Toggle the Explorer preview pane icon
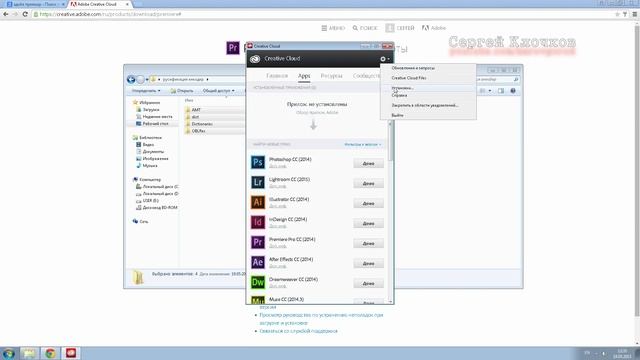 (x=501, y=91)
